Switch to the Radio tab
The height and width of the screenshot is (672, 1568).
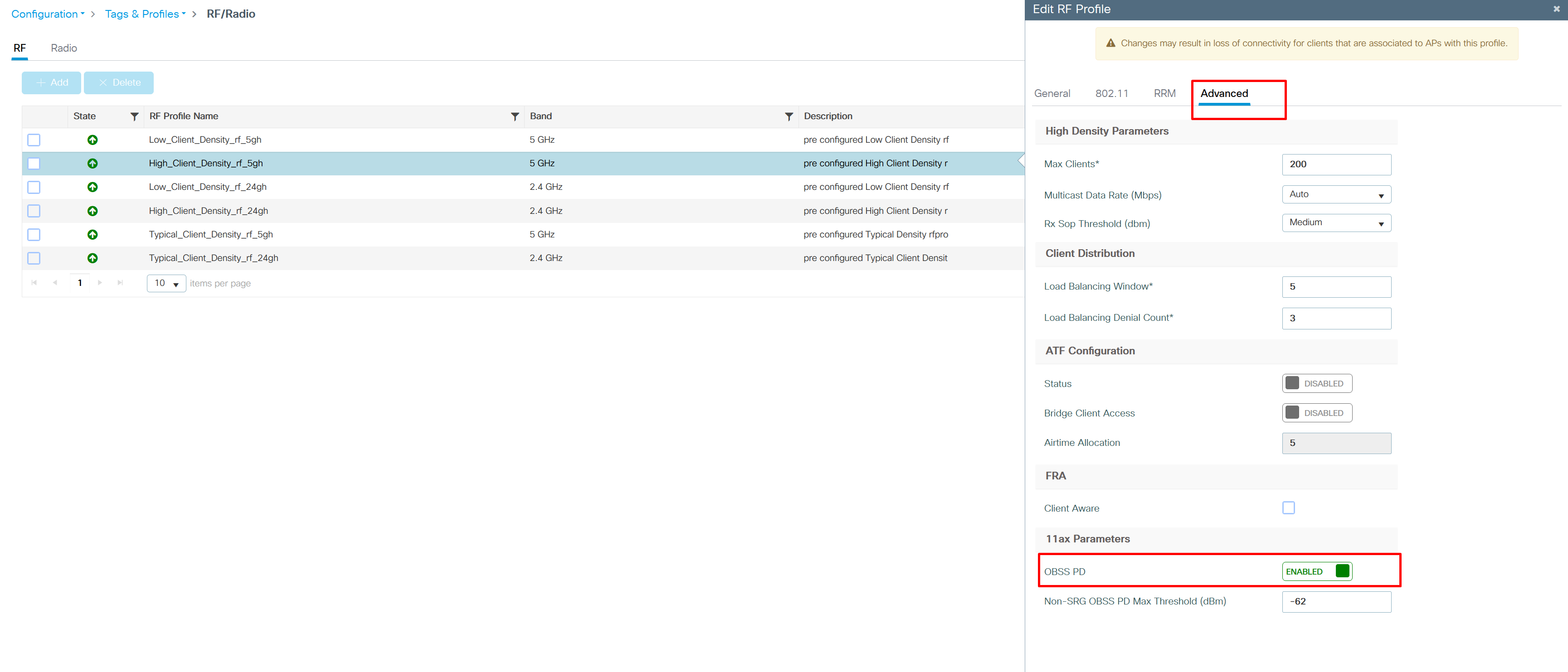[64, 48]
